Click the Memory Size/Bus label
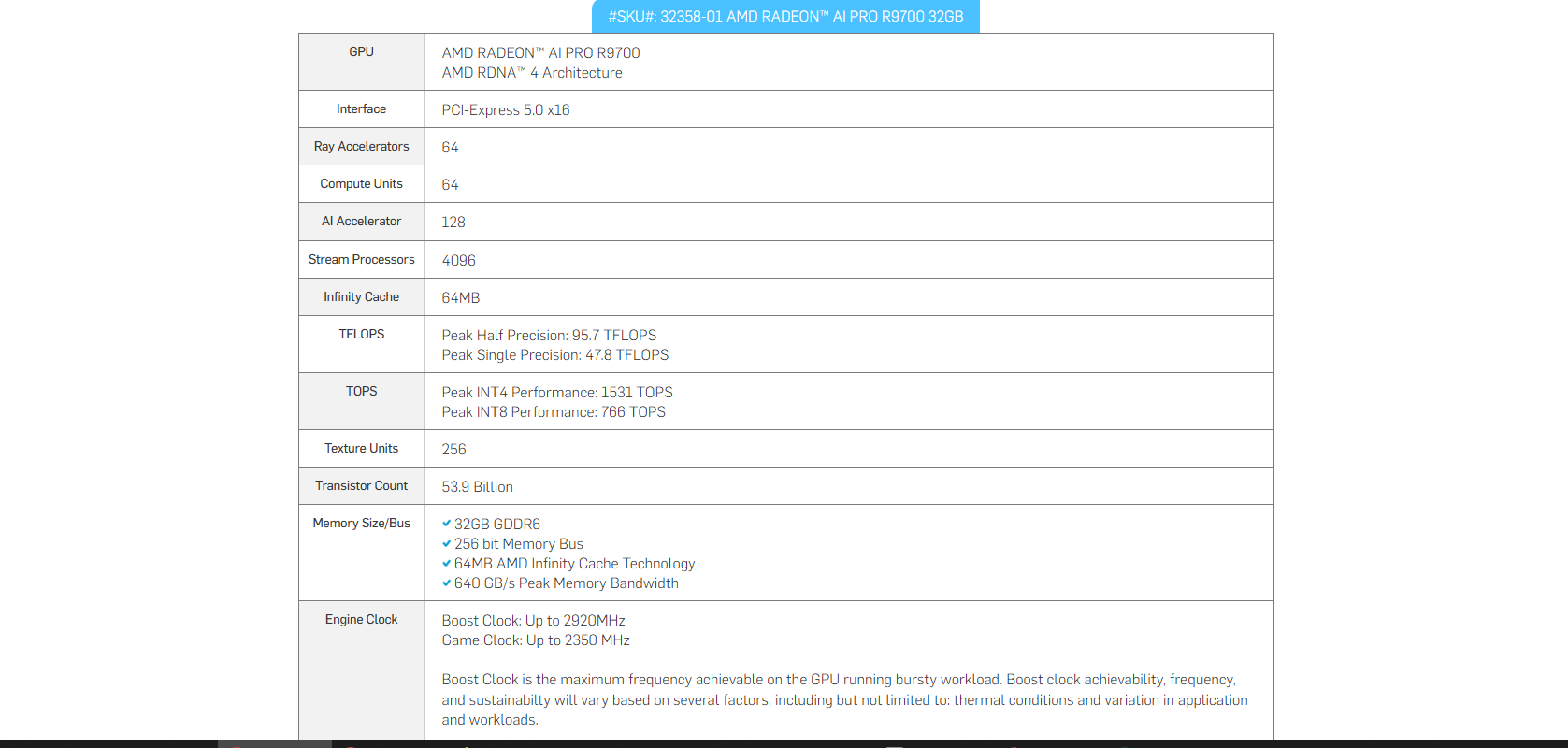 361,524
